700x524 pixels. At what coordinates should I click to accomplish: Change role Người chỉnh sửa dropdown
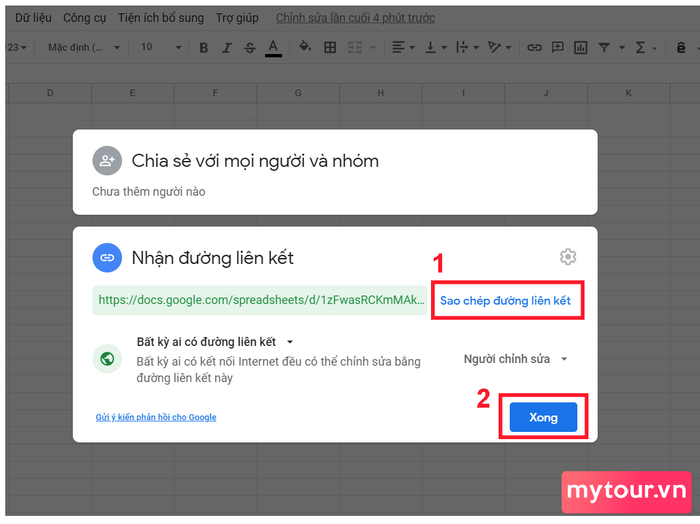[516, 359]
